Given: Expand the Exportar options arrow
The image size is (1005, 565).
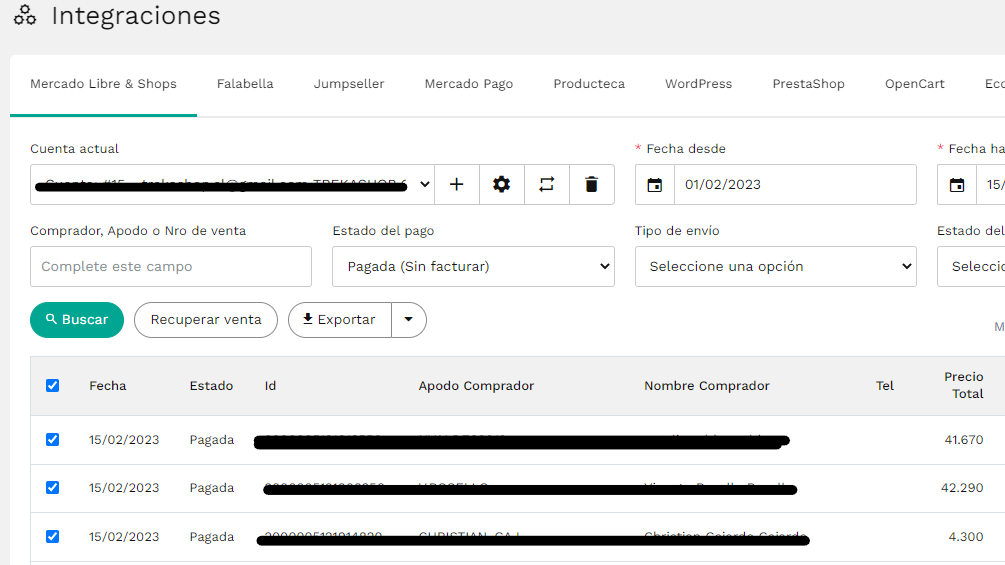Looking at the screenshot, I should pos(408,320).
